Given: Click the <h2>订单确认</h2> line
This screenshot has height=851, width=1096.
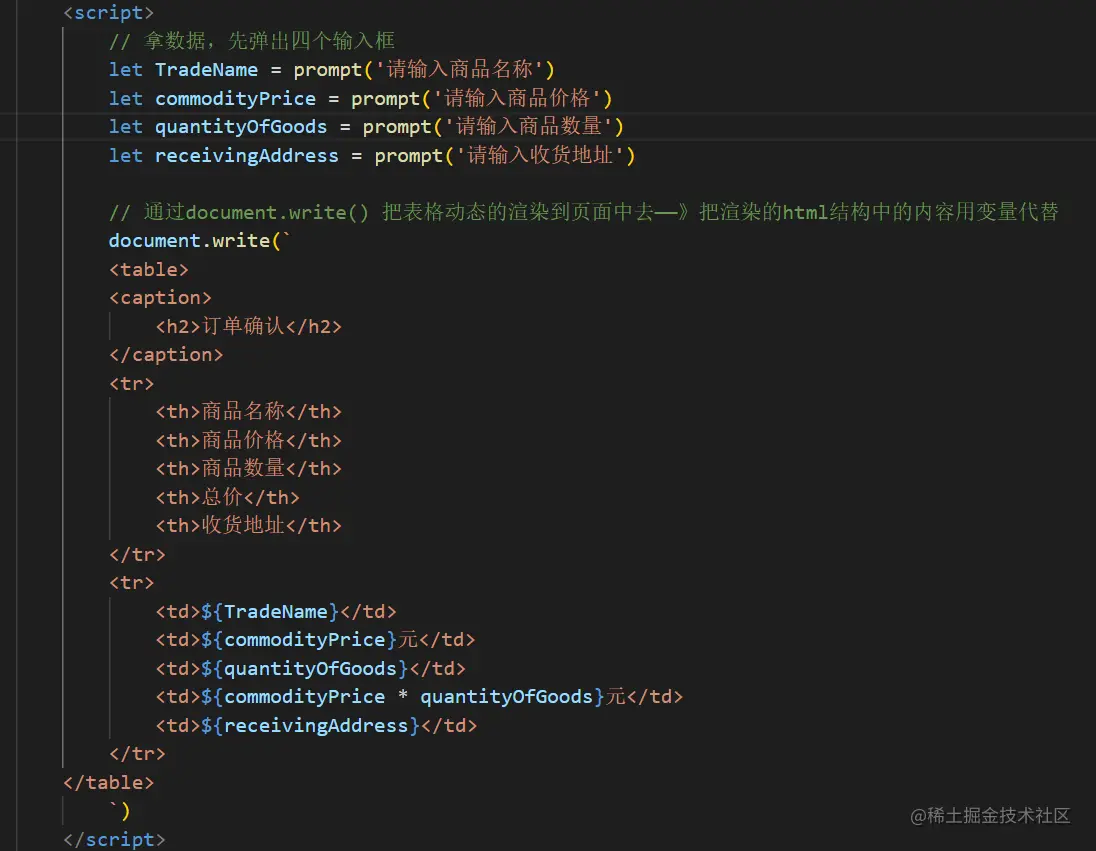Looking at the screenshot, I should pos(248,327).
